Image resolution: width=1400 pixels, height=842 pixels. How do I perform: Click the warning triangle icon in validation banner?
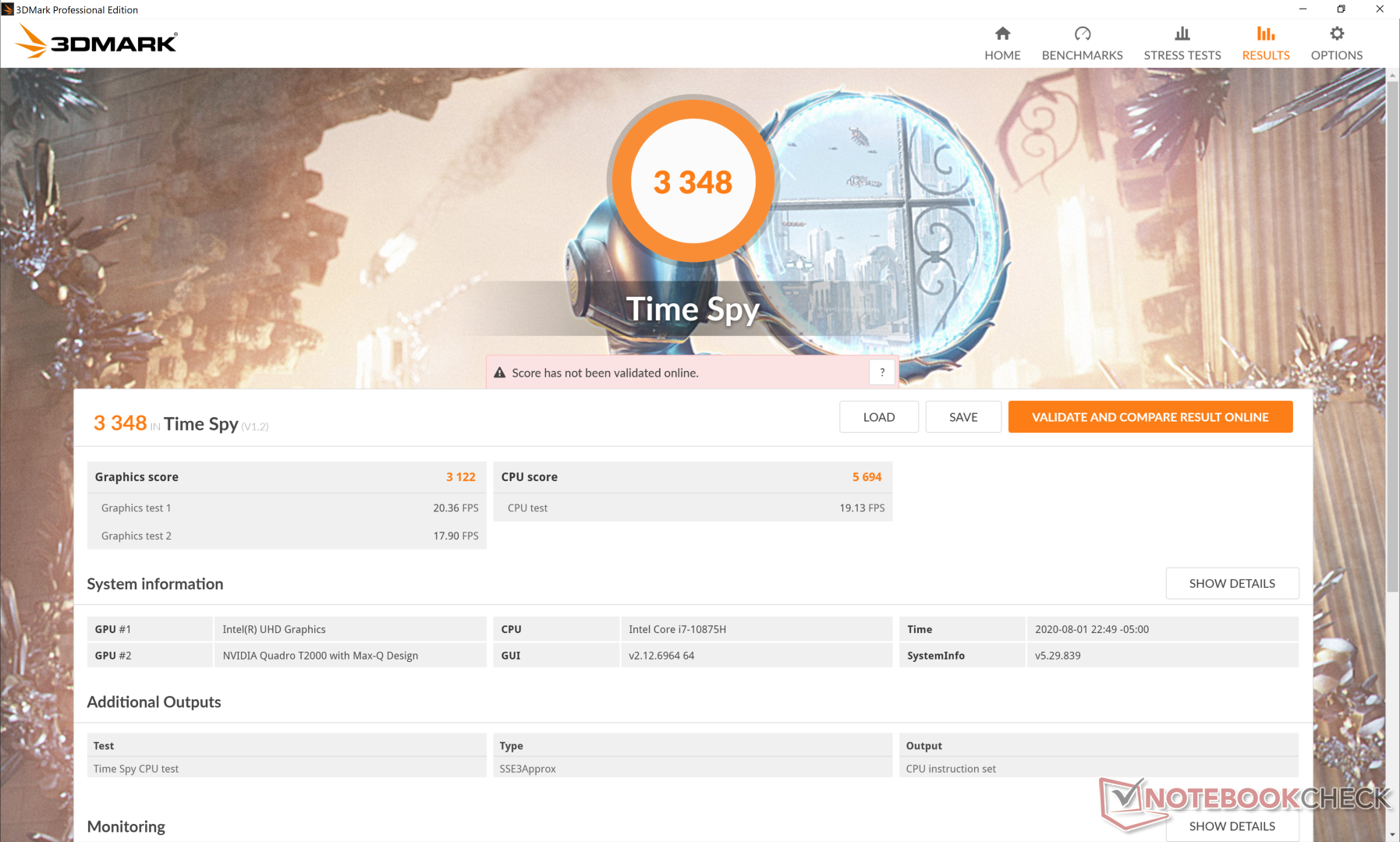500,373
